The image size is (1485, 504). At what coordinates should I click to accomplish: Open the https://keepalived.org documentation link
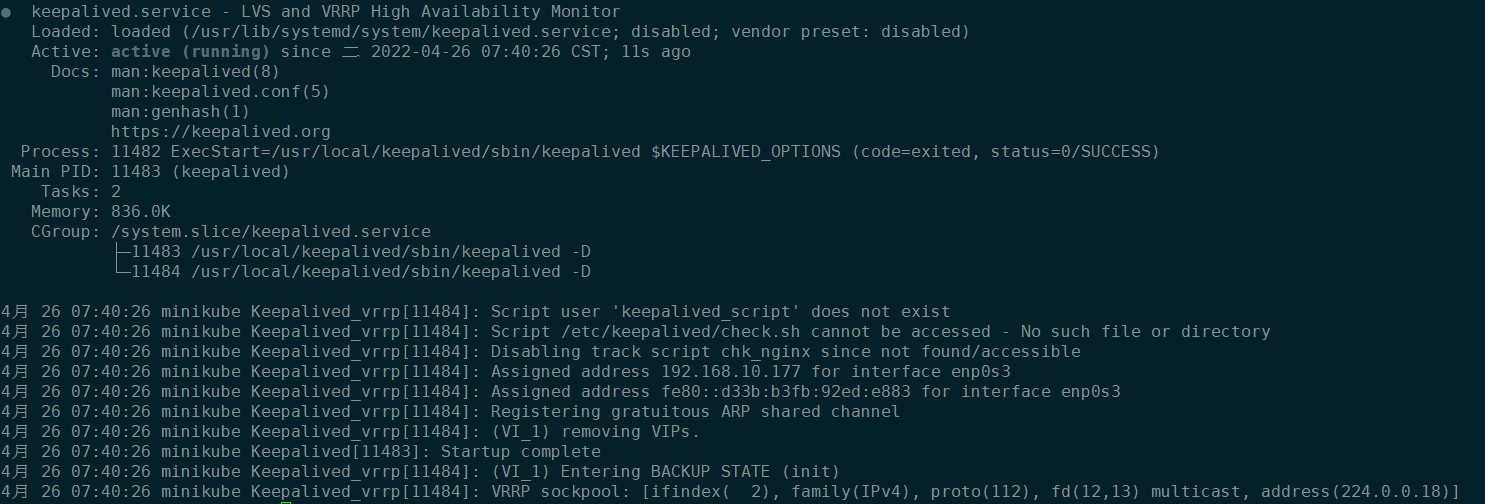220,132
